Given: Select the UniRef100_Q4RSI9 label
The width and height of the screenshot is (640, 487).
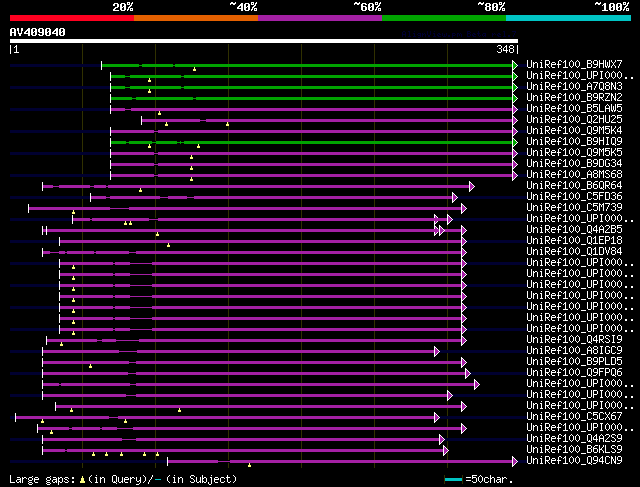Looking at the screenshot, I should click(x=574, y=339).
